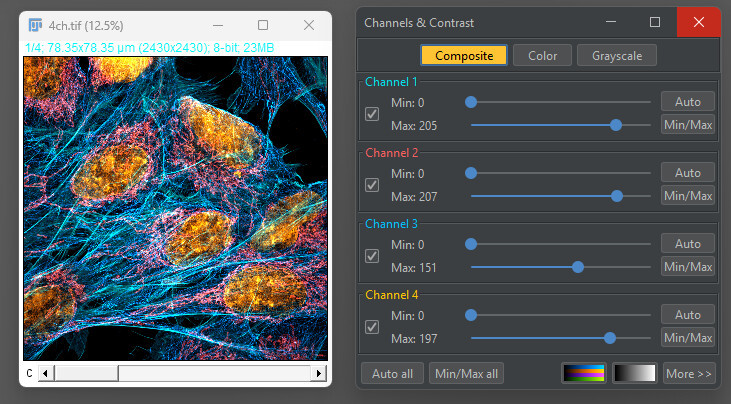Close the Channels & Contrast dialog
The width and height of the screenshot is (731, 404).
click(698, 22)
